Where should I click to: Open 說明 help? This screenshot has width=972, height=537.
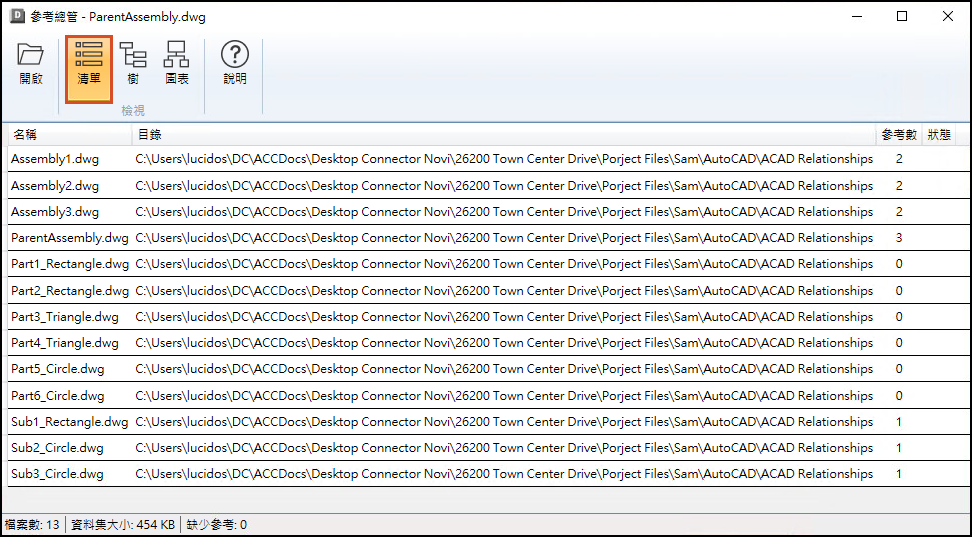tap(235, 64)
